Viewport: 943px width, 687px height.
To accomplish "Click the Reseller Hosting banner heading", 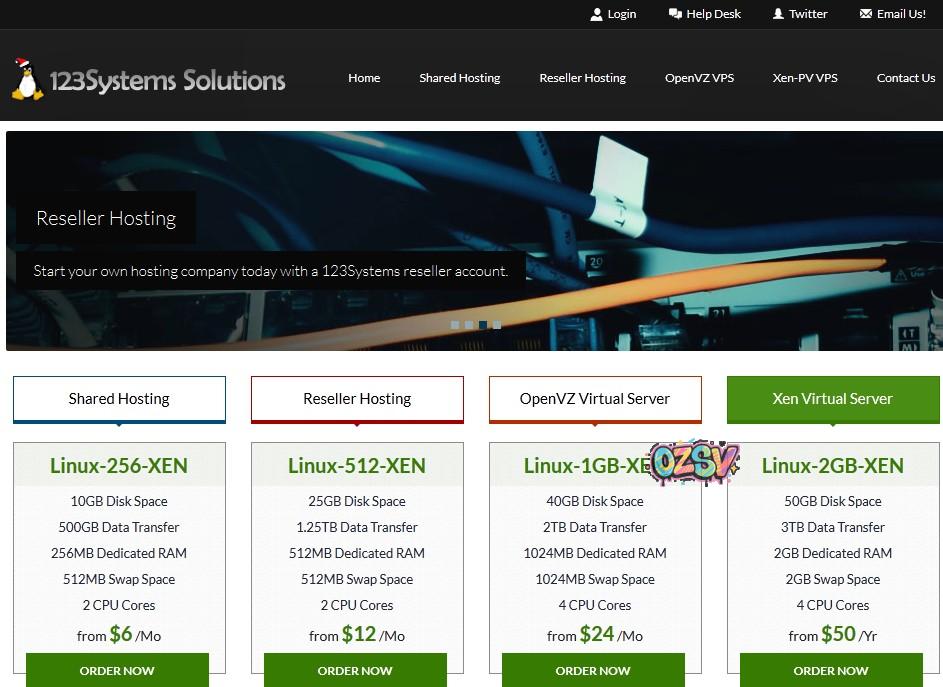I will pos(106,218).
